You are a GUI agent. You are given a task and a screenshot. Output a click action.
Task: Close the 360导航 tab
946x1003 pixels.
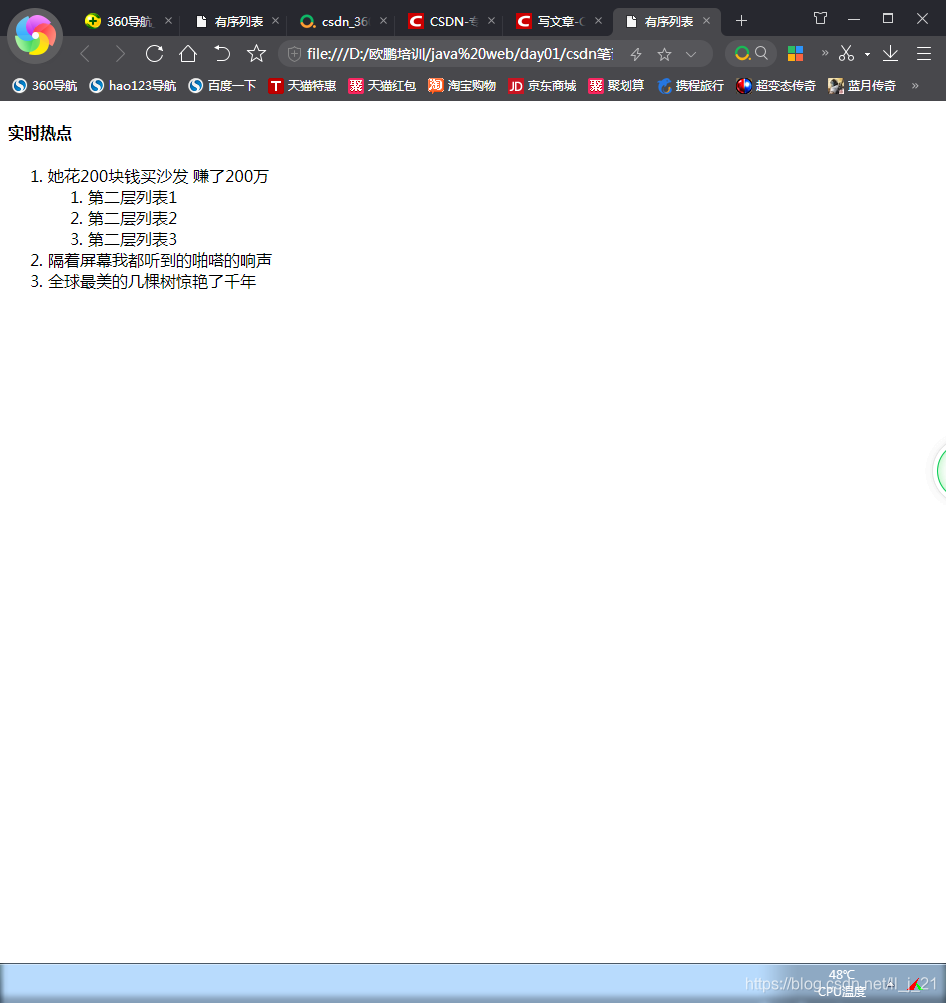(168, 21)
